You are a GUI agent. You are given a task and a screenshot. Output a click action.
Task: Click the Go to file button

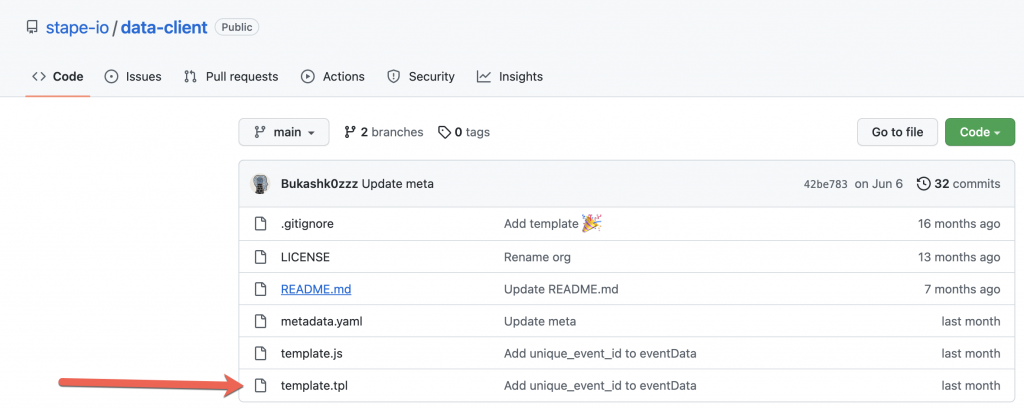(x=897, y=132)
